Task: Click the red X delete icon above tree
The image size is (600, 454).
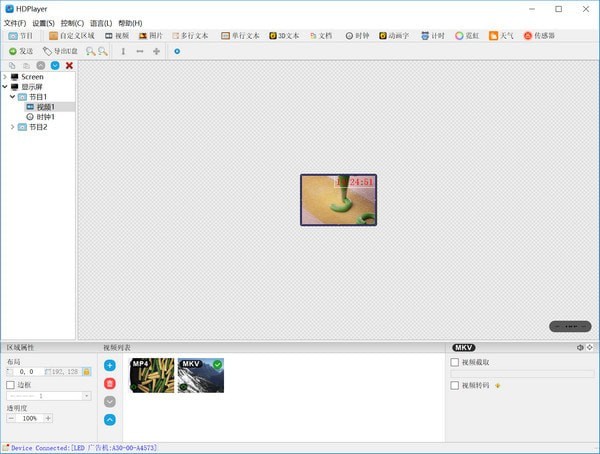Action: pos(69,65)
